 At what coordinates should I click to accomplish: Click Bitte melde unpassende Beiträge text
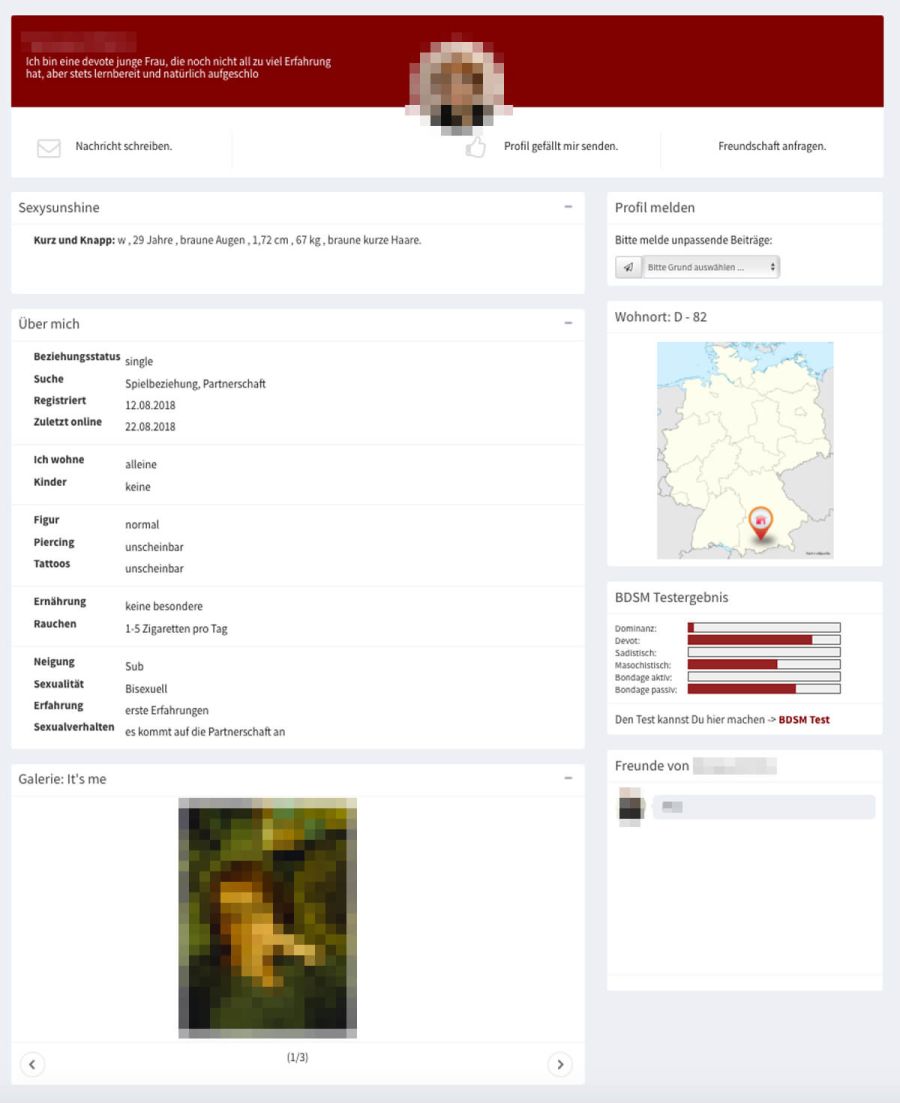click(694, 240)
